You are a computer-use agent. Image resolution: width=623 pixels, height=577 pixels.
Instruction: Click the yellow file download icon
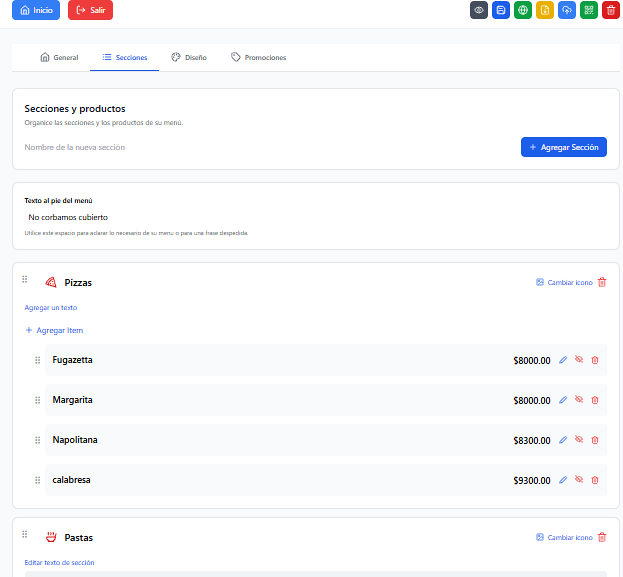(x=545, y=10)
